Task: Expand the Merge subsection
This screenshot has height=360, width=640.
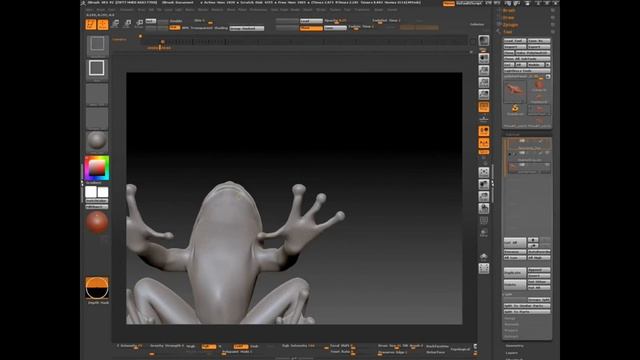Action: [510, 318]
